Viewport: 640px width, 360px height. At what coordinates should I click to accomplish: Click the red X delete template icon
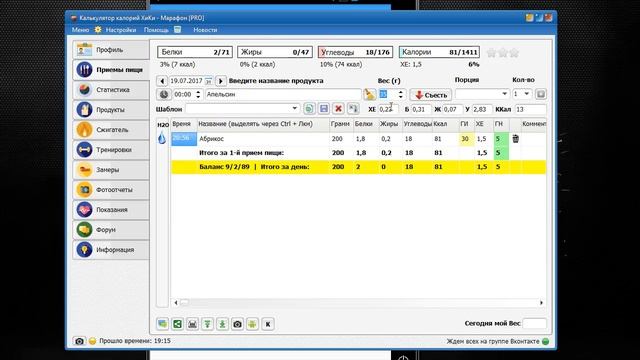(338, 109)
